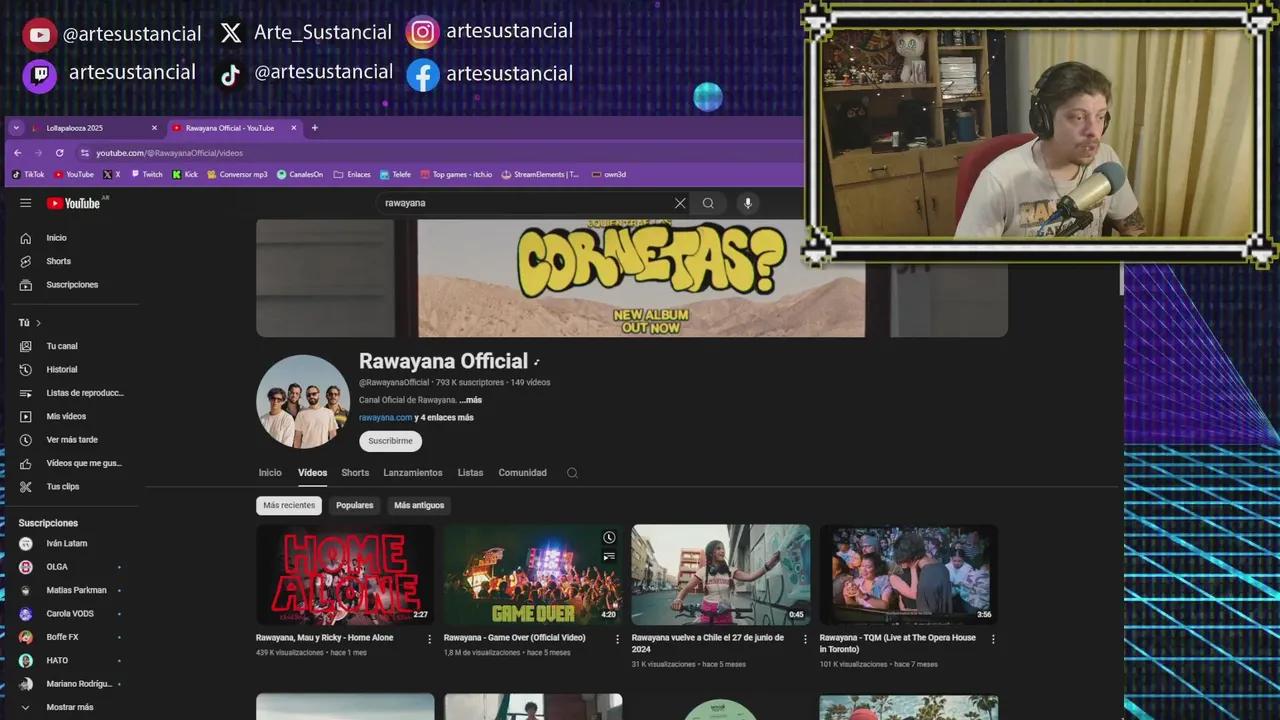Open Carola VODS subscription channel
The image size is (1280, 720).
(72, 614)
